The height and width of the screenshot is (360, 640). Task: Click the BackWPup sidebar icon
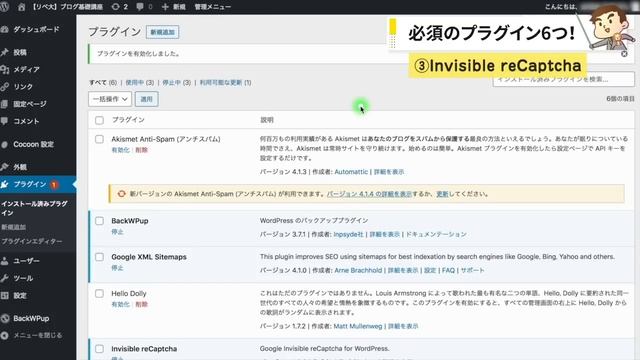pyautogui.click(x=4, y=318)
